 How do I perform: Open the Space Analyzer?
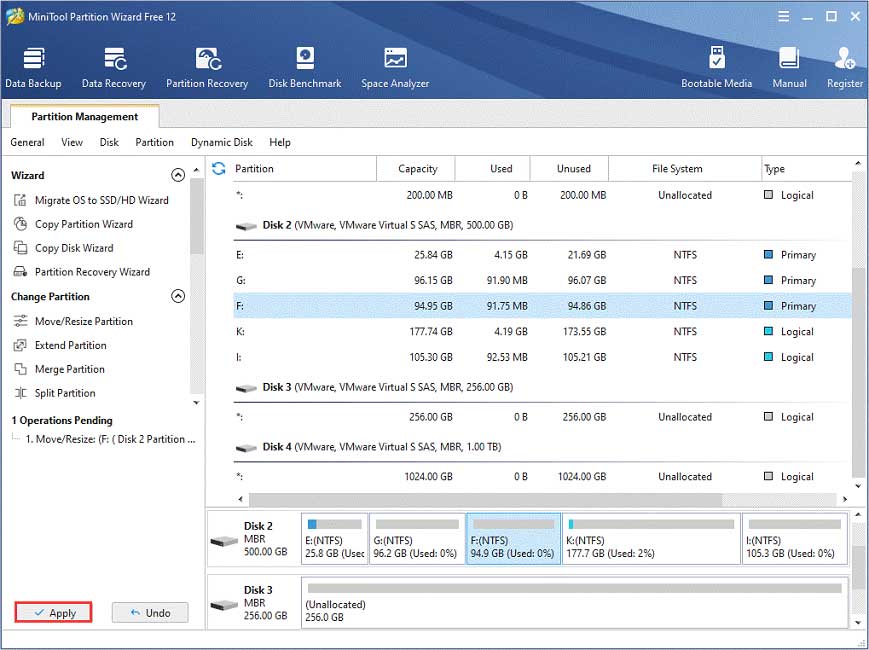point(395,68)
